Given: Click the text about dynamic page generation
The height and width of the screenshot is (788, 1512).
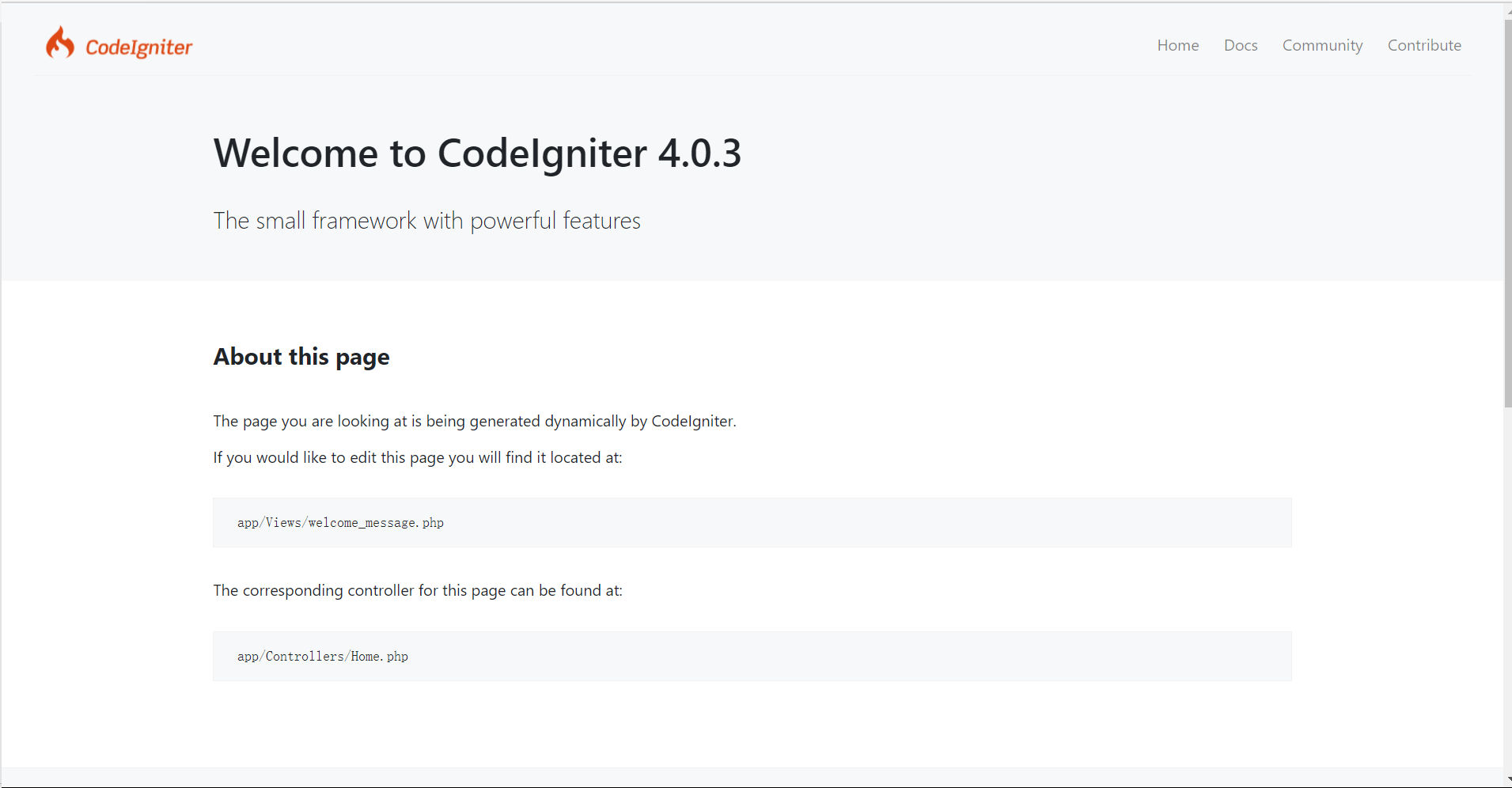Looking at the screenshot, I should (x=474, y=421).
